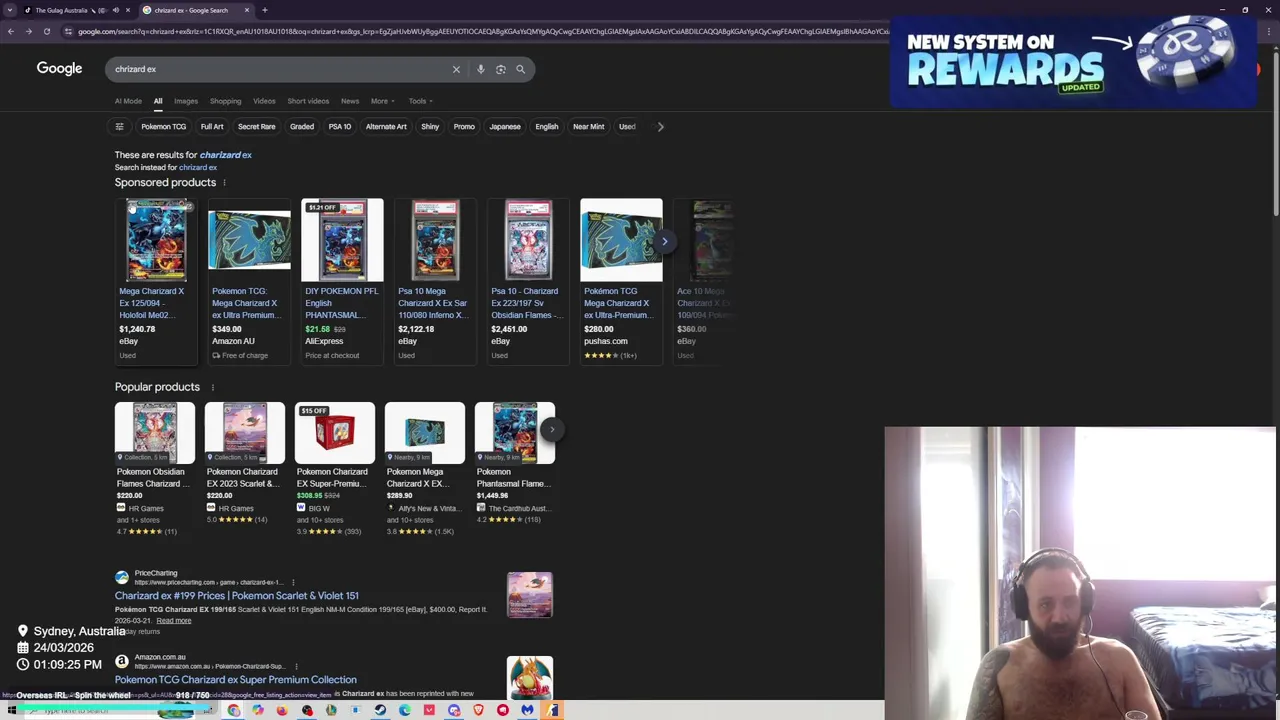The image size is (1280, 720).
Task: Launch Steam from the taskbar
Action: coord(380,710)
